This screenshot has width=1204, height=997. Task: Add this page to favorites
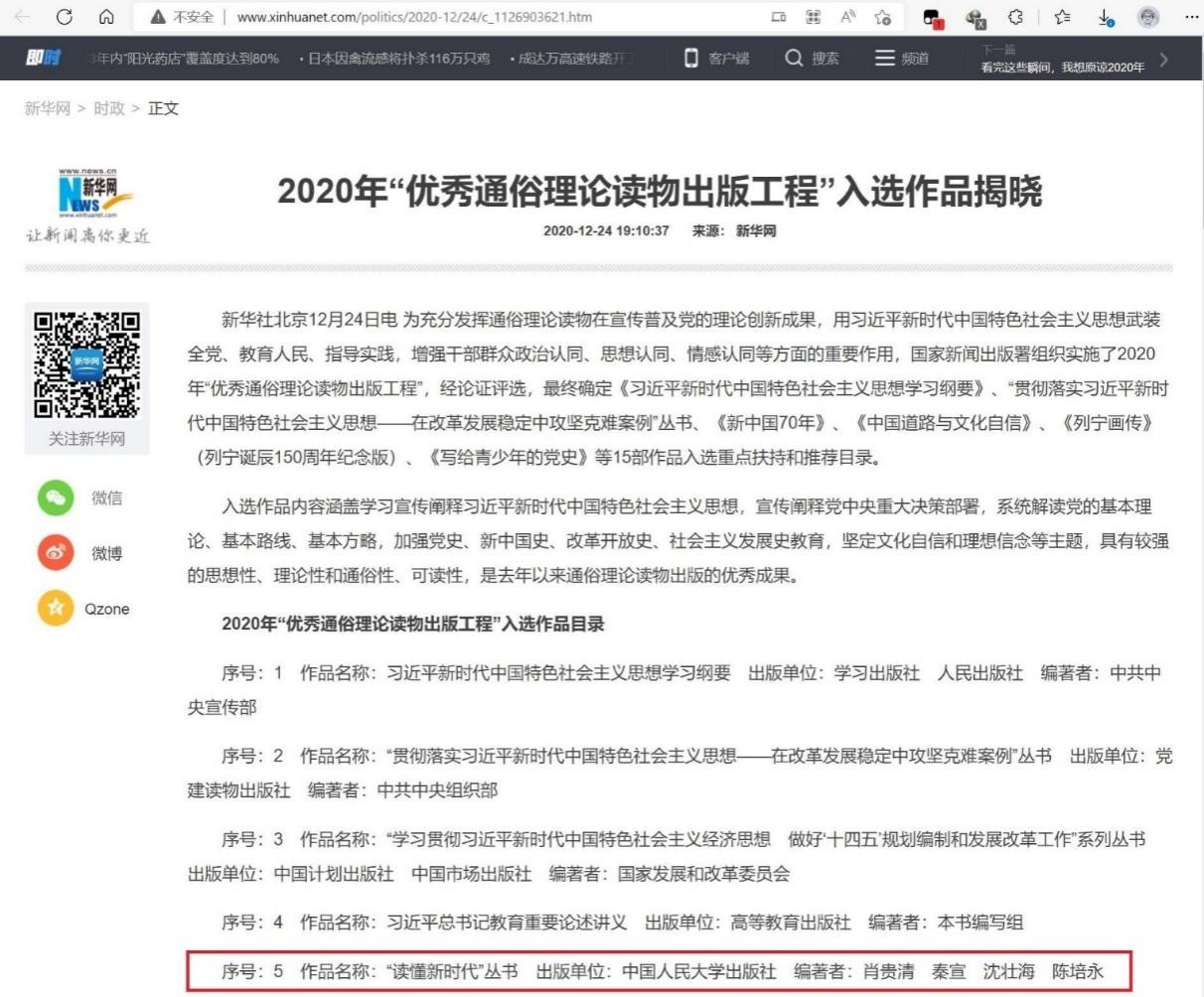click(x=882, y=17)
